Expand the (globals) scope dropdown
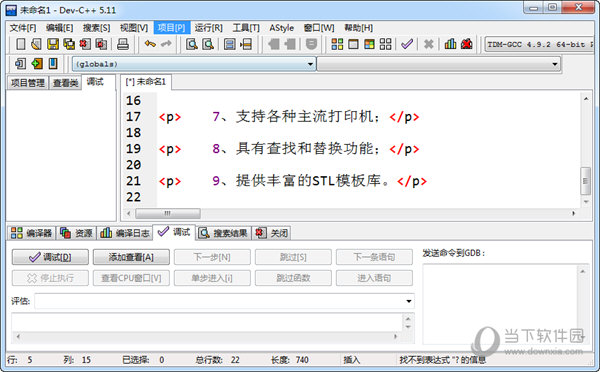This screenshot has width=600, height=372. pyautogui.click(x=310, y=64)
